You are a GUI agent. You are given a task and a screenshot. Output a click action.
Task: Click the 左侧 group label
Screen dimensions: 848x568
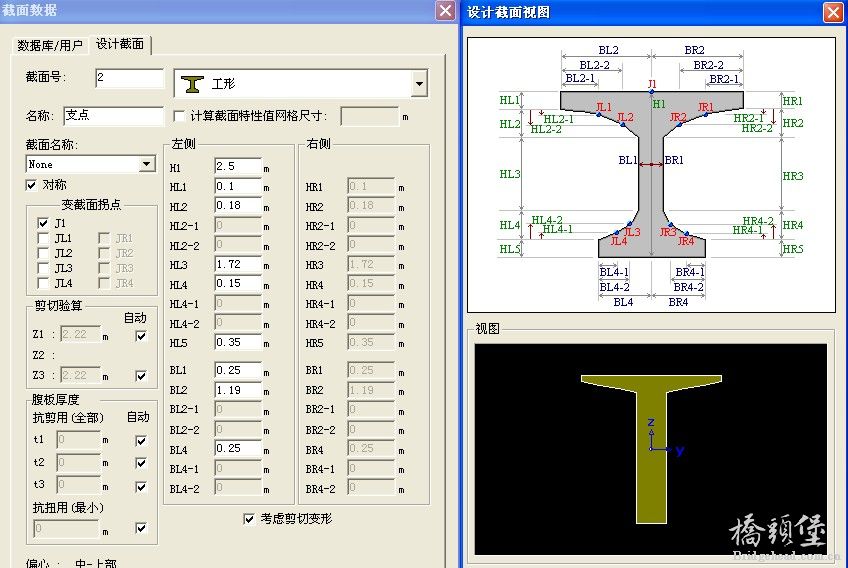[x=183, y=144]
